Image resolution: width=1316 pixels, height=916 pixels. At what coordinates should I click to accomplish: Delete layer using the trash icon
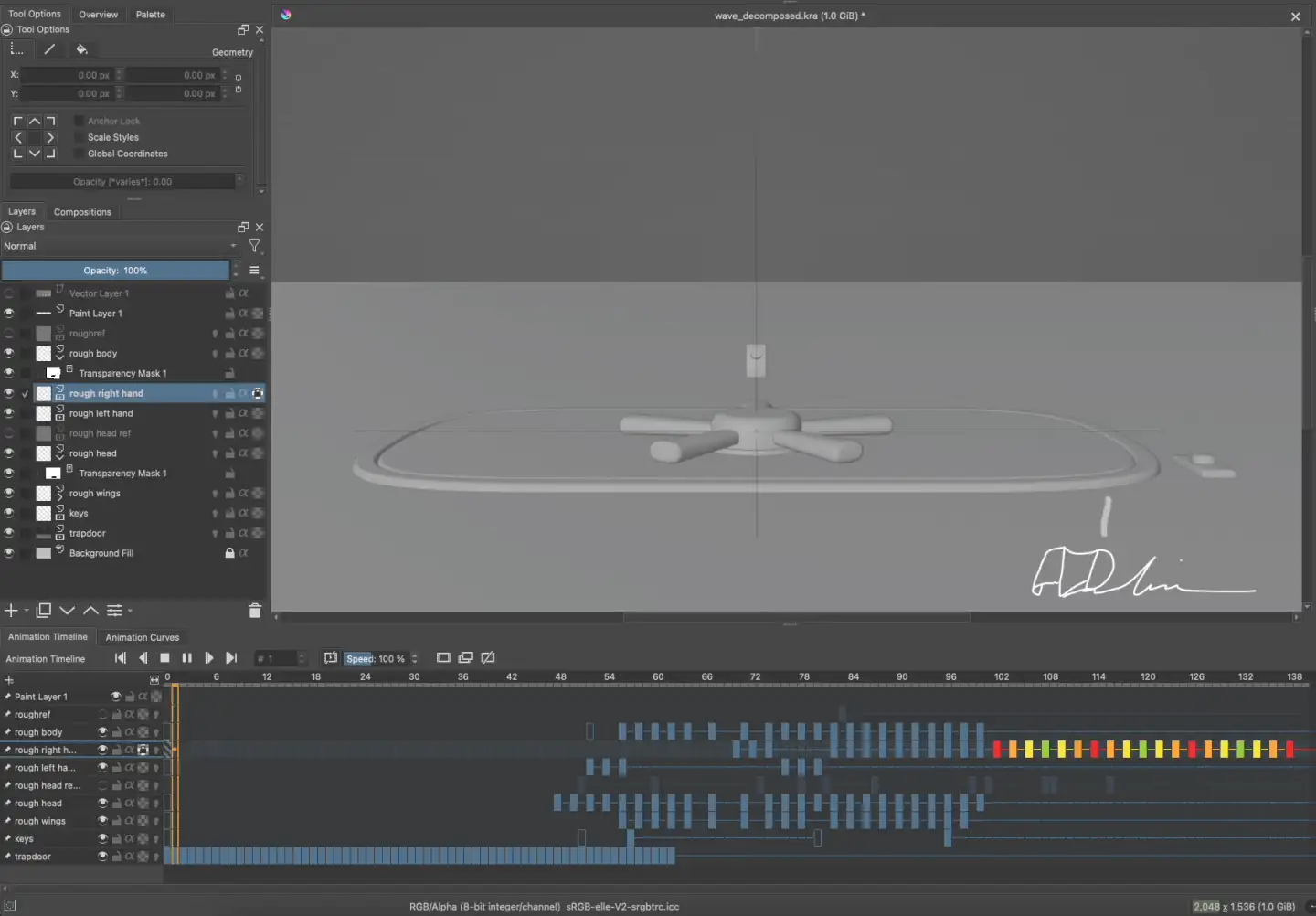pyautogui.click(x=255, y=611)
